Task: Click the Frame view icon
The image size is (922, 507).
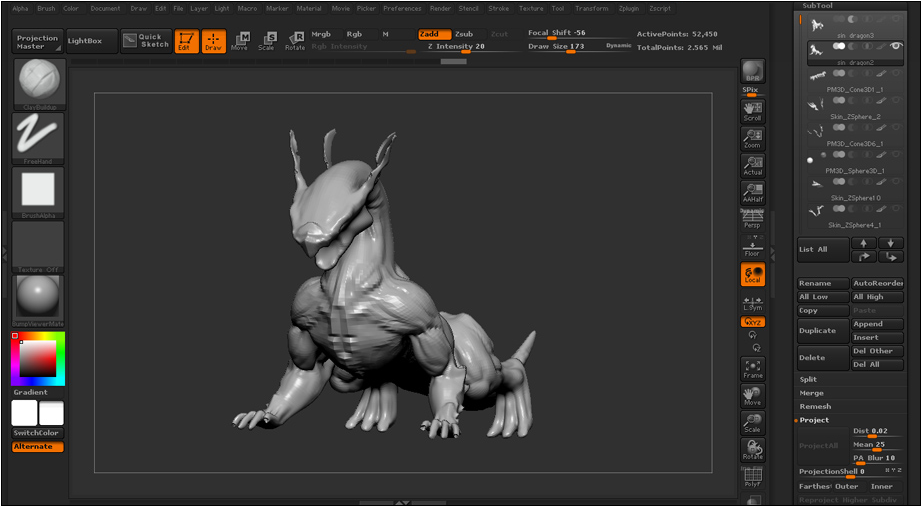Action: (x=753, y=369)
